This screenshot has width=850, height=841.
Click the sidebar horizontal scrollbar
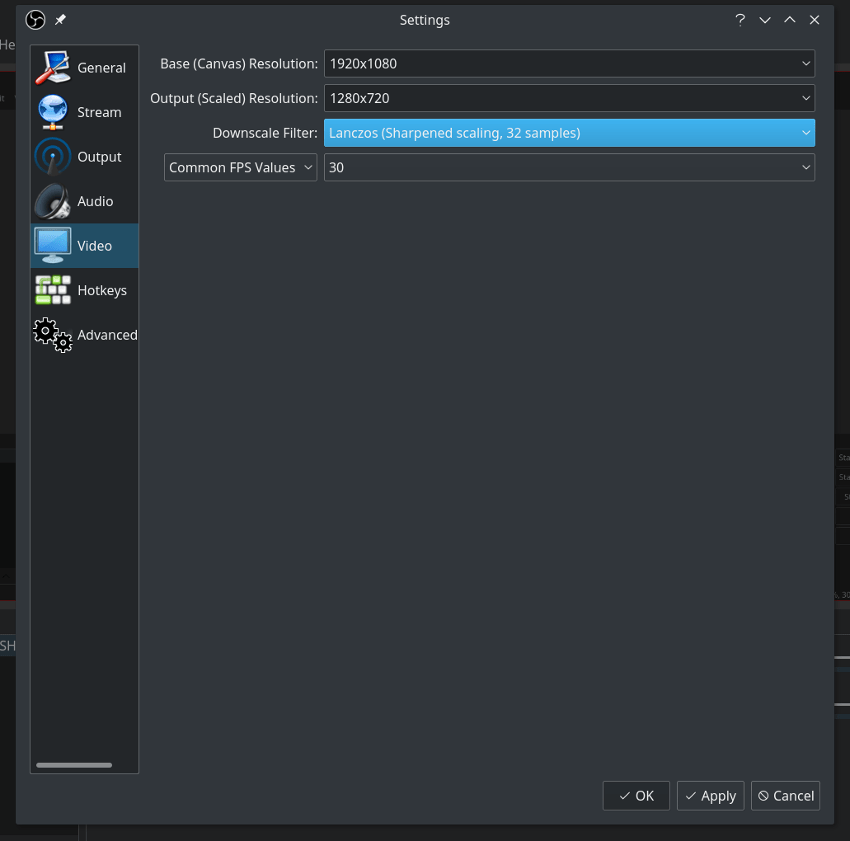tap(73, 765)
